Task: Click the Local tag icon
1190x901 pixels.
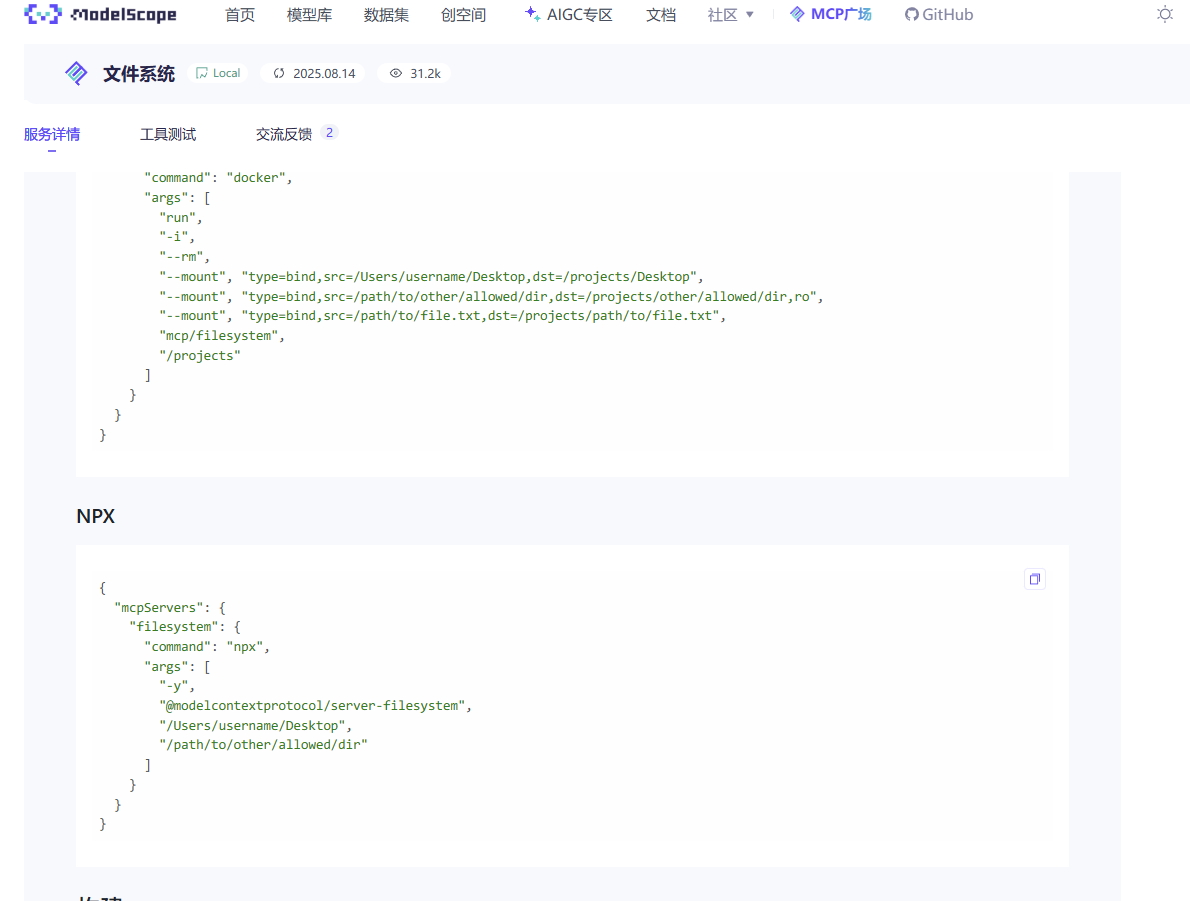Action: [202, 74]
